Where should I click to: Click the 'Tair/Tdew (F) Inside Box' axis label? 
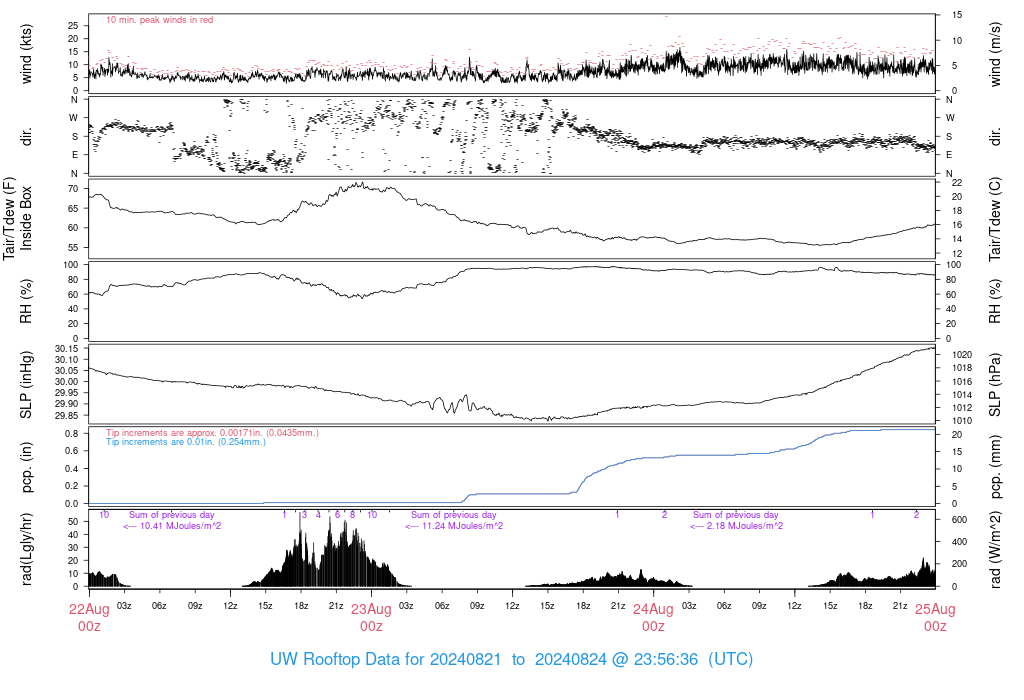(x=17, y=218)
